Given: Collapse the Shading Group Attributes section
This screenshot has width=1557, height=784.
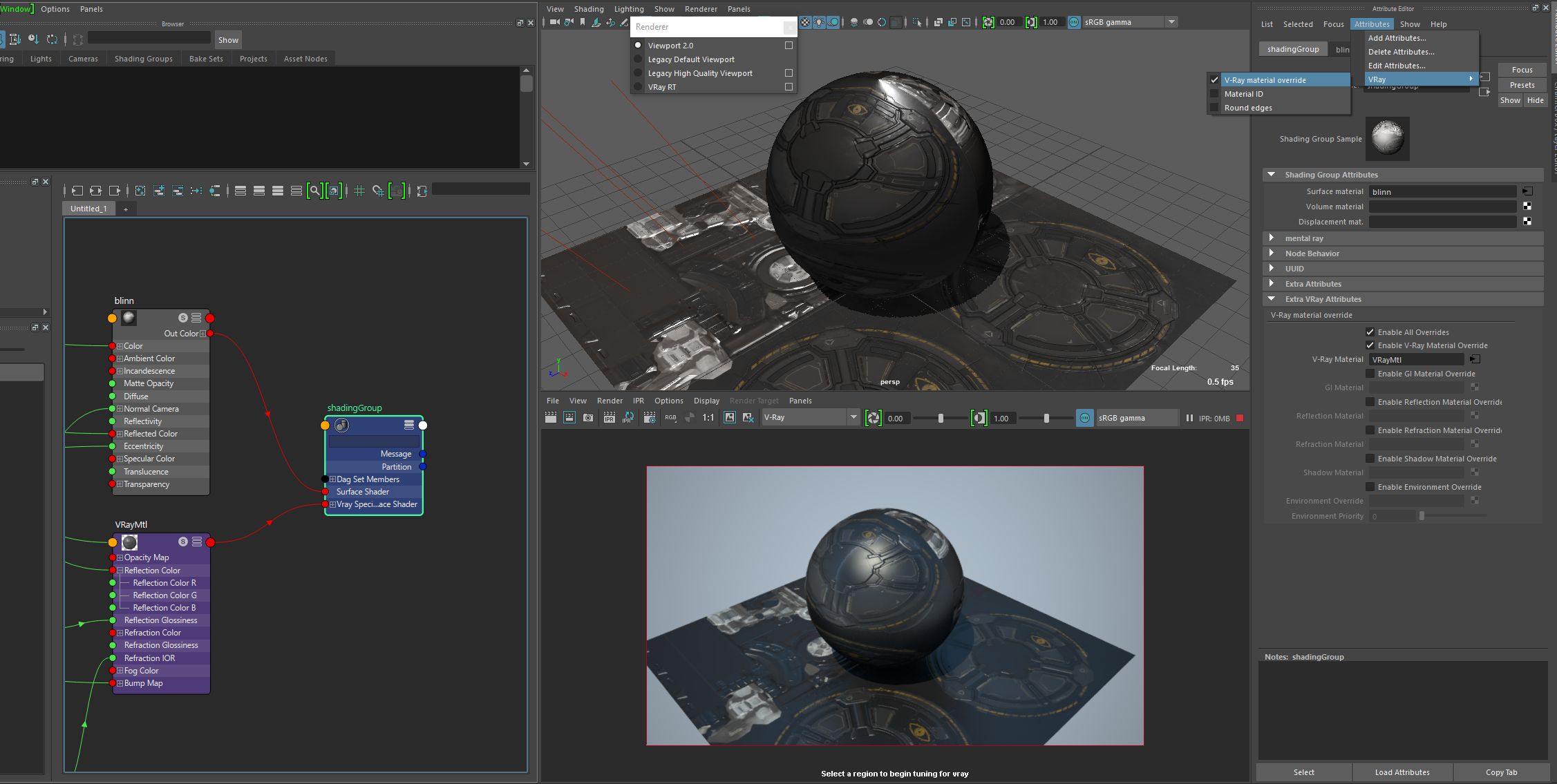Looking at the screenshot, I should [x=1271, y=175].
